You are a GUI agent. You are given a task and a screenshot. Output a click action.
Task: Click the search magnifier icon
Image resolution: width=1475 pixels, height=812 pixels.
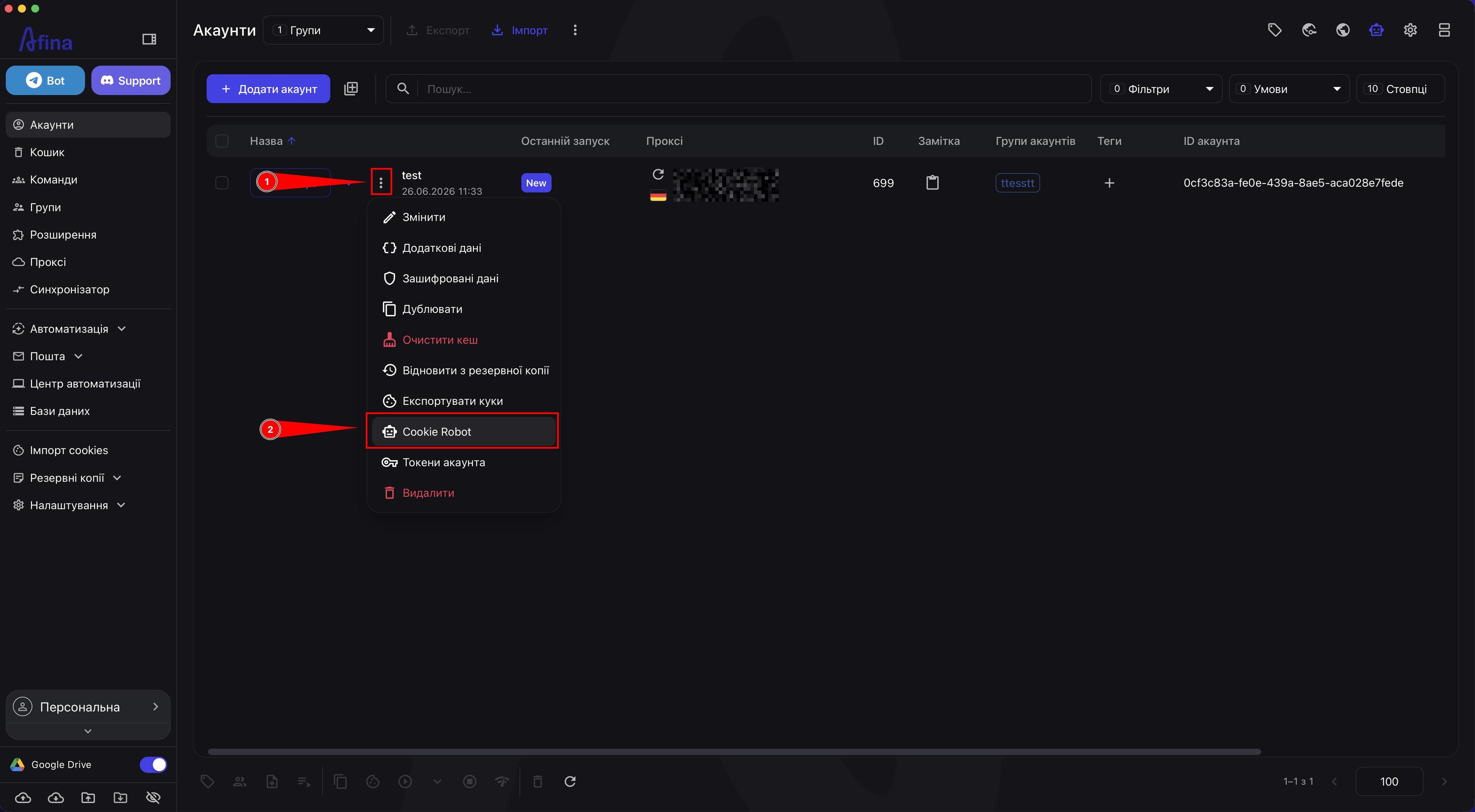point(403,89)
